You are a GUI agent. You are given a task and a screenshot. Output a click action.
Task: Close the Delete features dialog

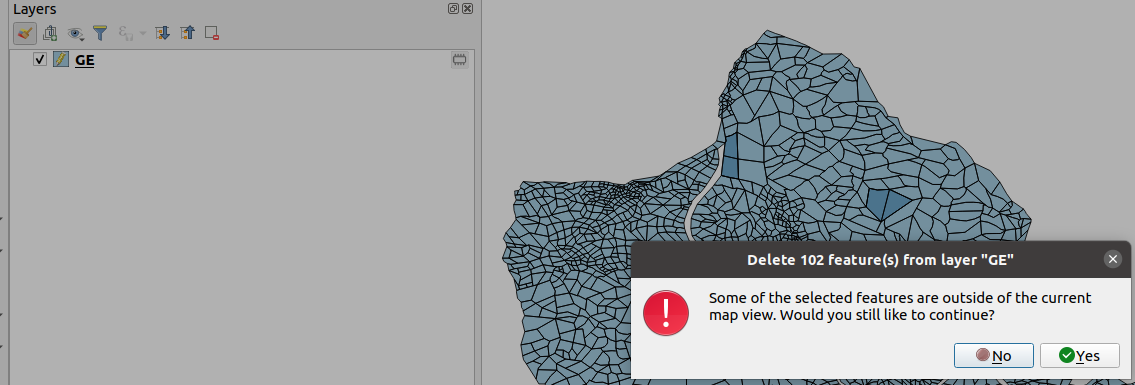coord(1113,259)
